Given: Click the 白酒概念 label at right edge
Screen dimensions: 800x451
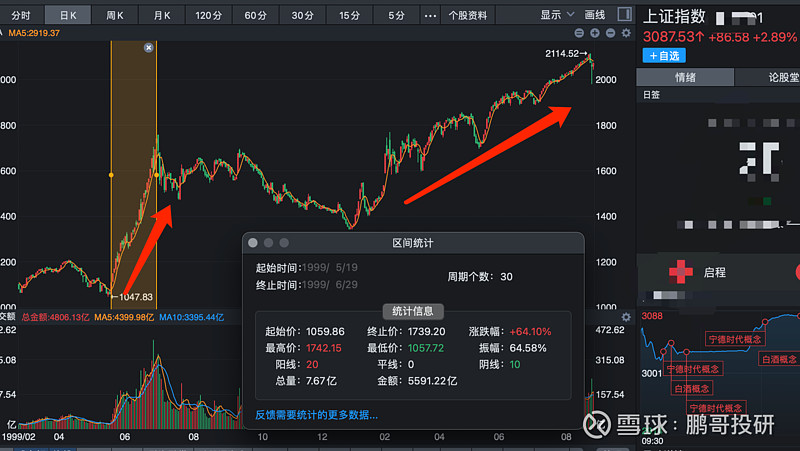Looking at the screenshot, I should pyautogui.click(x=779, y=359).
